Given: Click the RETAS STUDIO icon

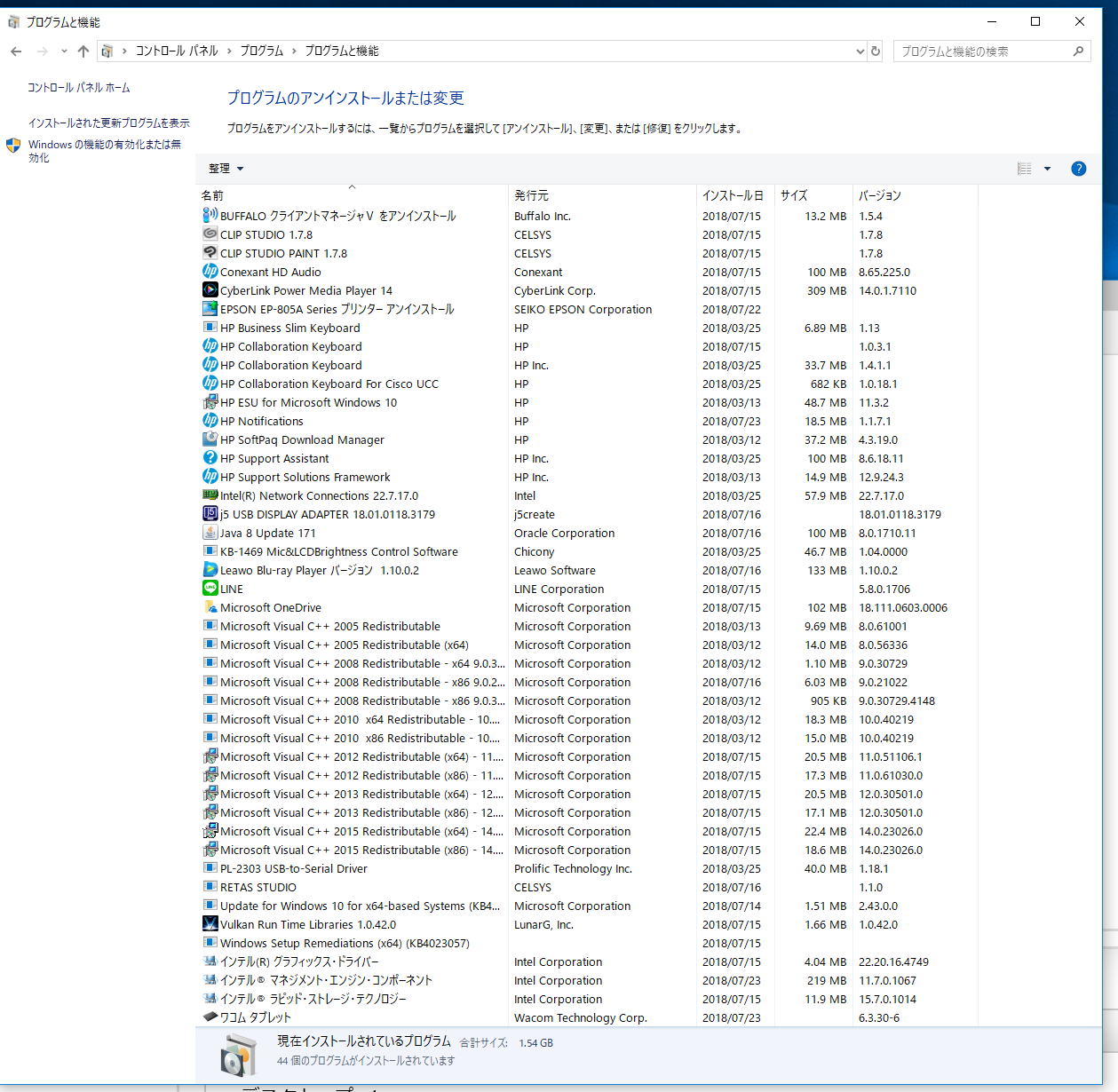Looking at the screenshot, I should [x=210, y=887].
